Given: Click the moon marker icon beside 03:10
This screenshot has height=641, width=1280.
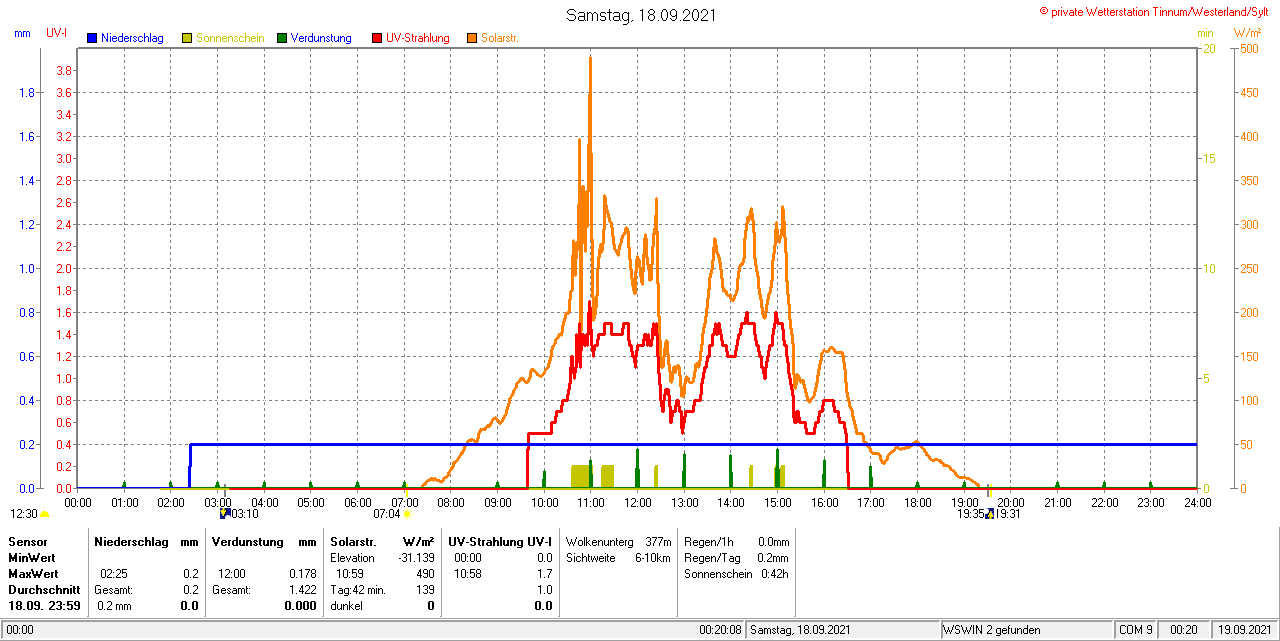Looking at the screenshot, I should coord(225,513).
